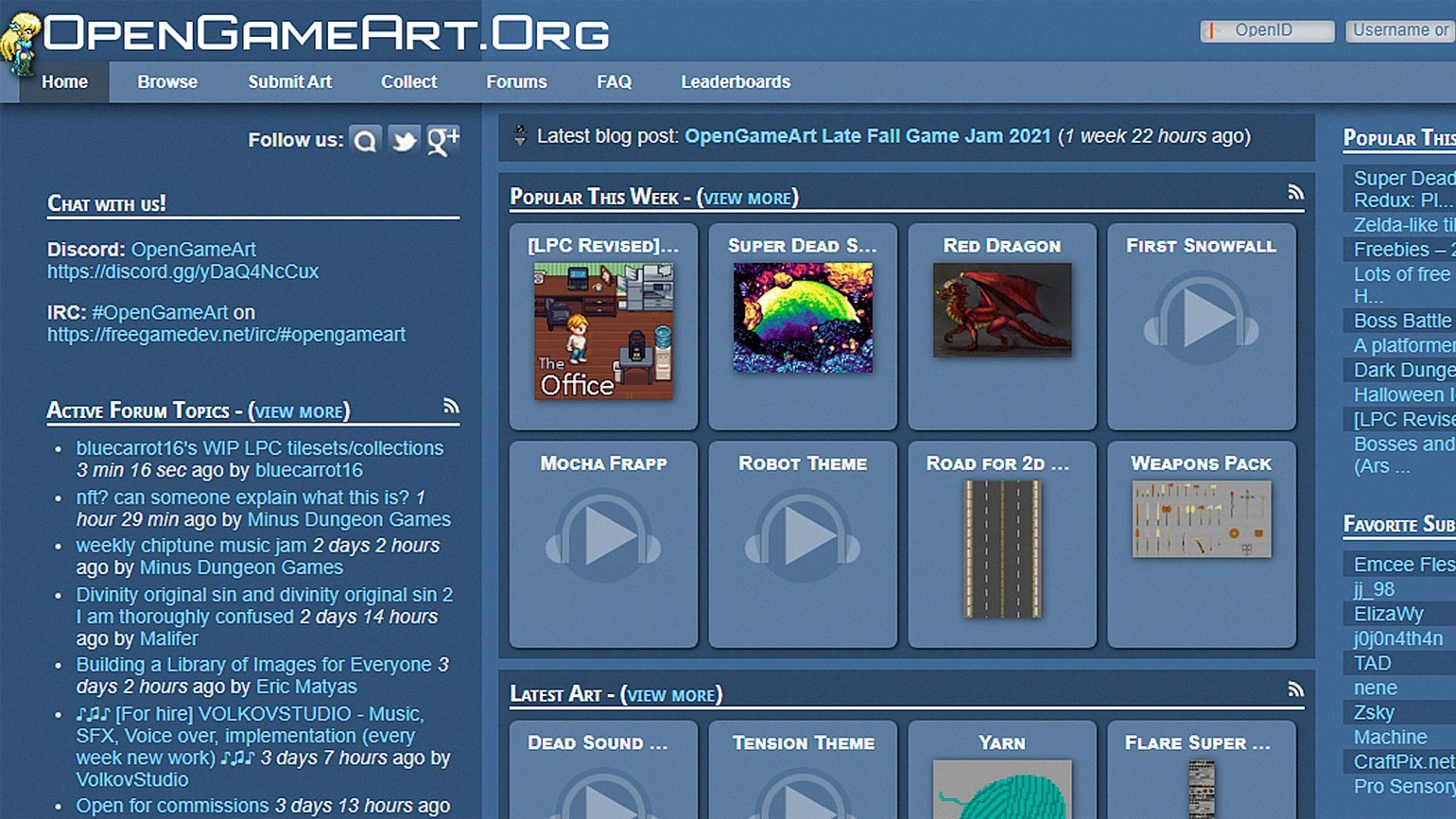Open the Google Plus follow icon
The height and width of the screenshot is (819, 1456).
click(x=442, y=141)
